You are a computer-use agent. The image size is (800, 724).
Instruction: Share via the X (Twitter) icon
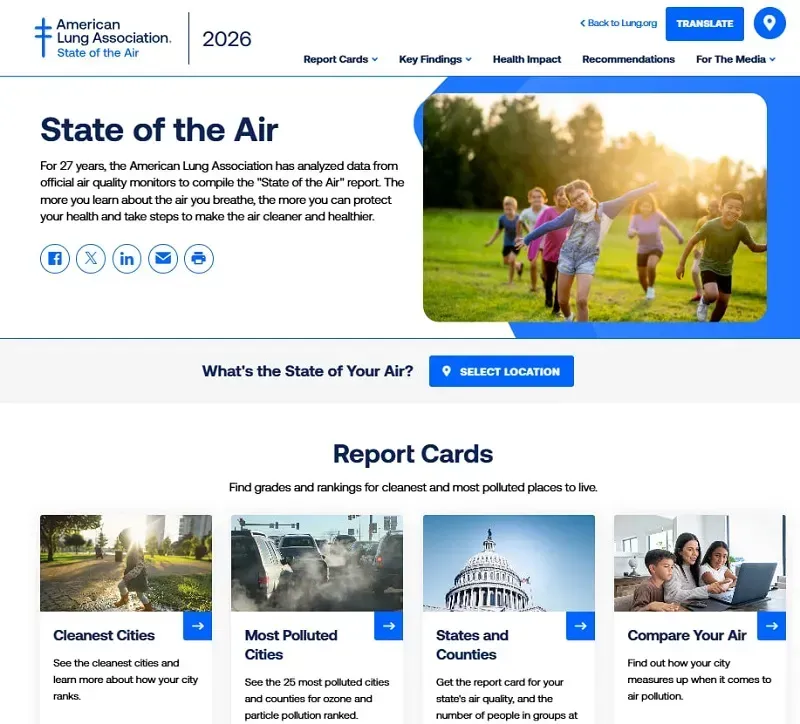coord(91,259)
